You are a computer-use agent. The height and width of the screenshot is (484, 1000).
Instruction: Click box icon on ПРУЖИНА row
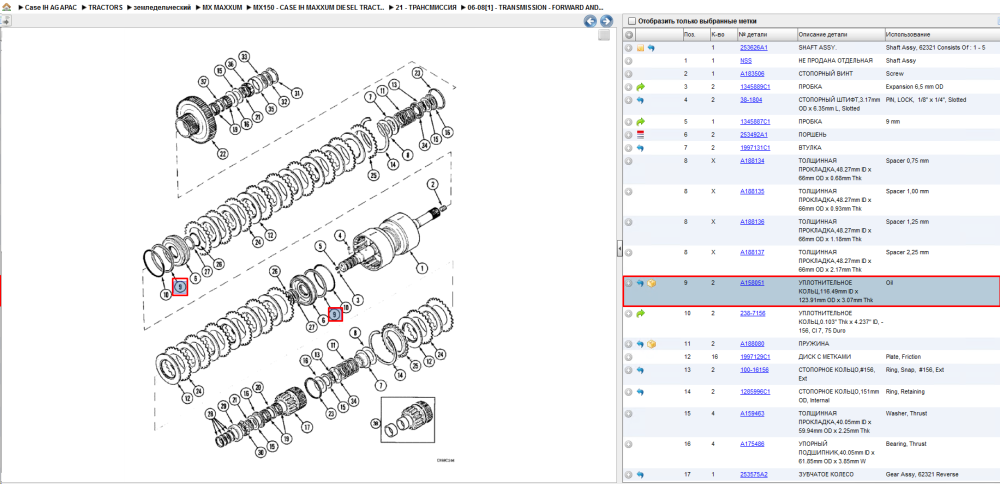651,344
